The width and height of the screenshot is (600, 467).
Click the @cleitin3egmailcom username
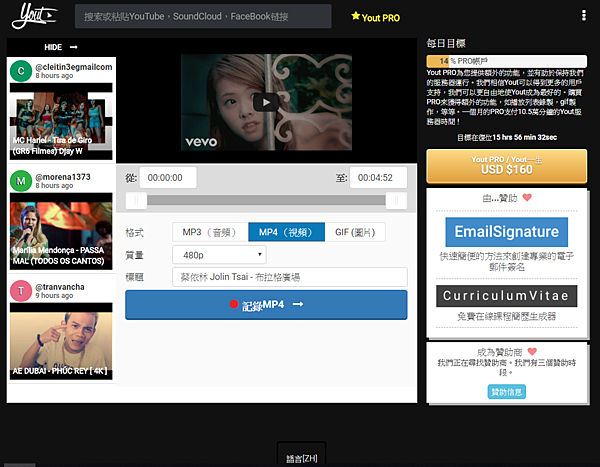pos(74,67)
